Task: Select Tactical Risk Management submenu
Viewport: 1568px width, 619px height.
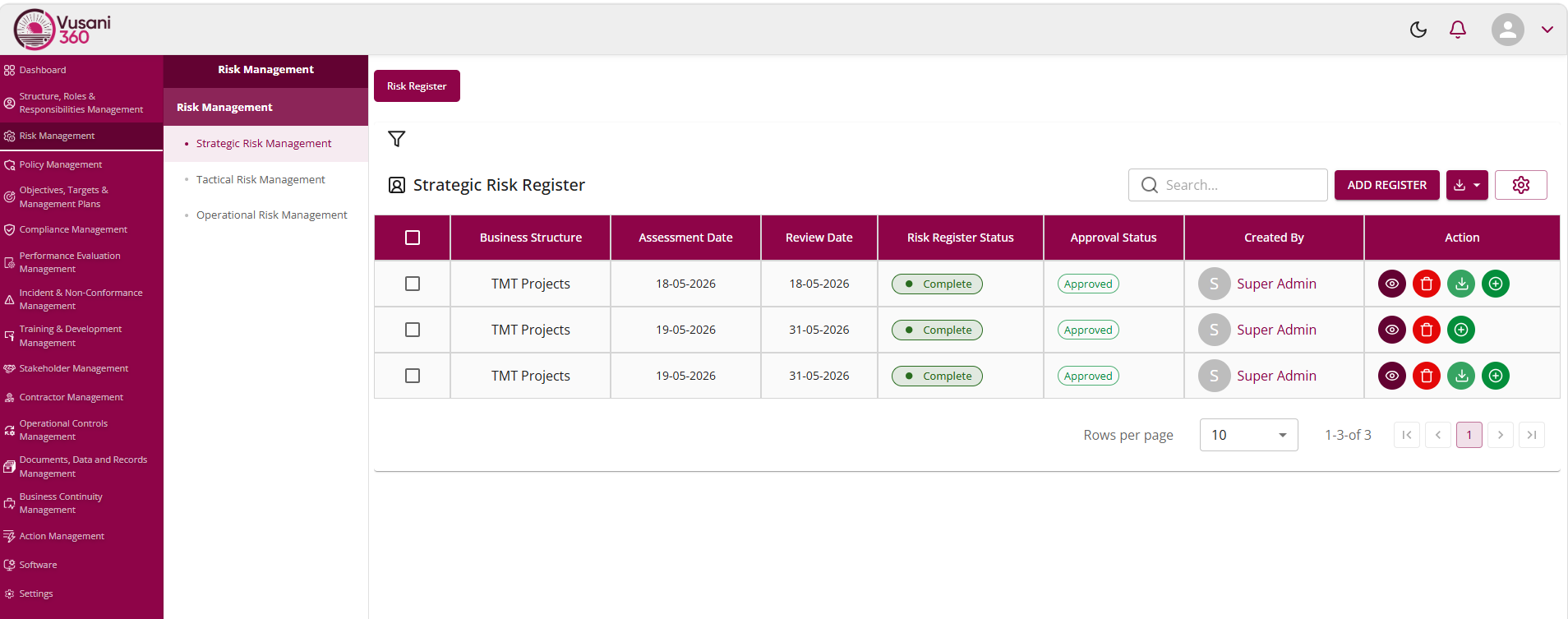Action: coord(265,179)
